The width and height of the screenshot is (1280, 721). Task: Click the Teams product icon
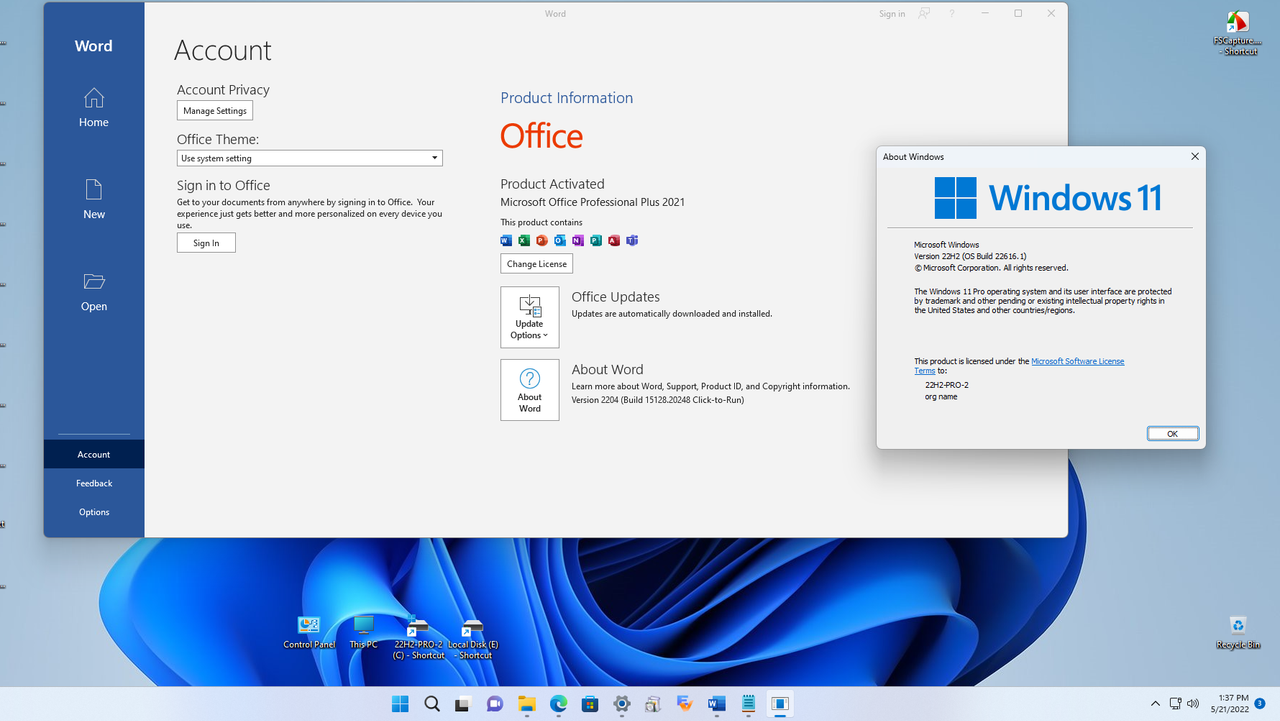pyautogui.click(x=632, y=240)
